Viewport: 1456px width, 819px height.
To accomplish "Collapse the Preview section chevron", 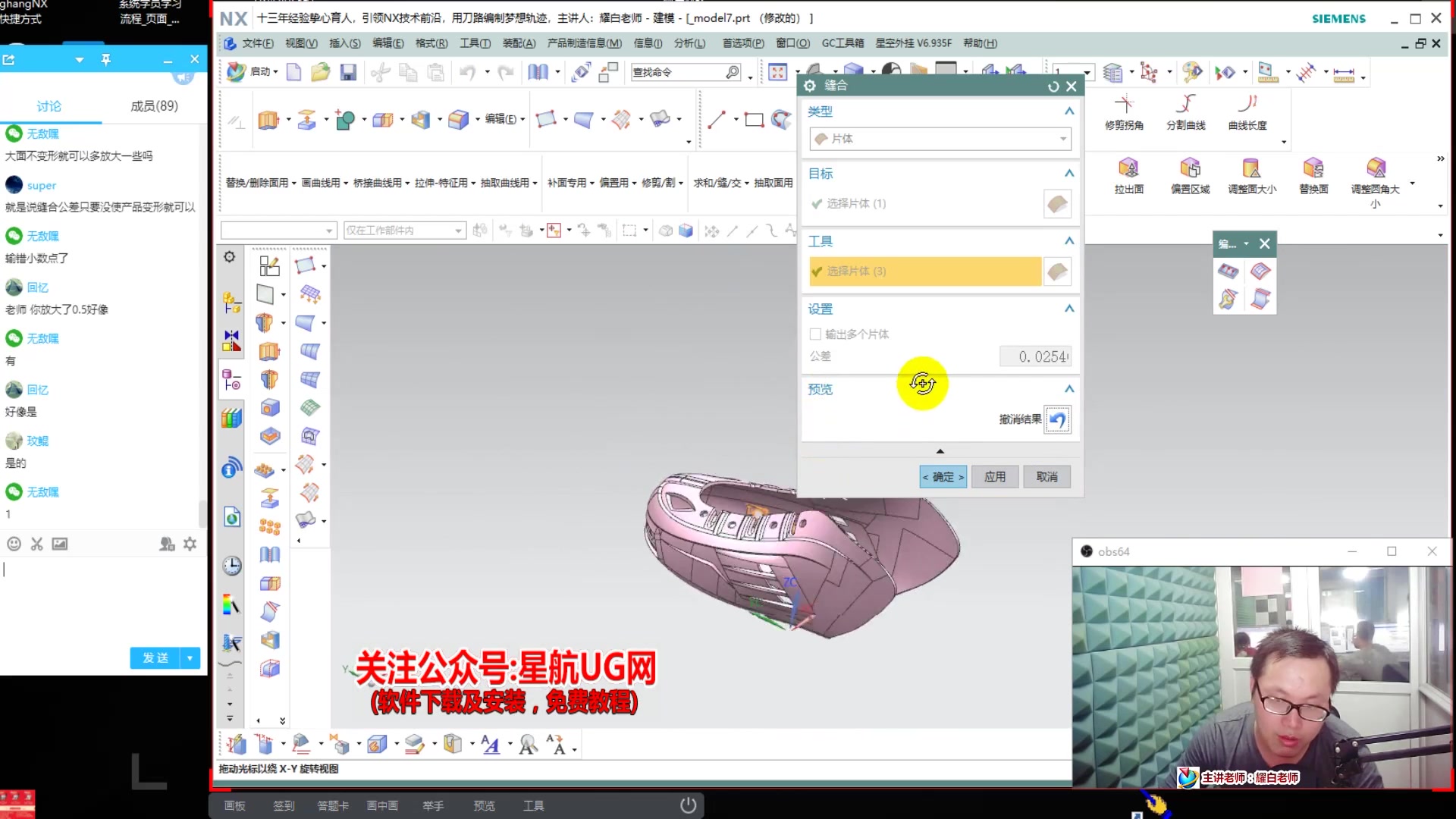I will [1068, 389].
